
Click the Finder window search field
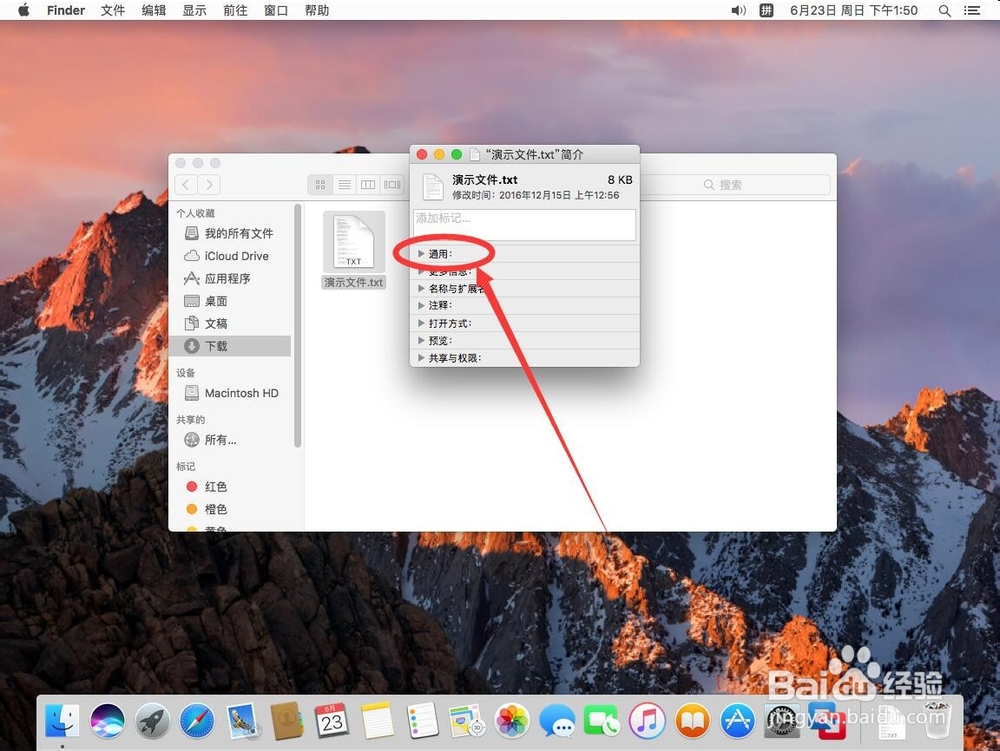[x=733, y=185]
